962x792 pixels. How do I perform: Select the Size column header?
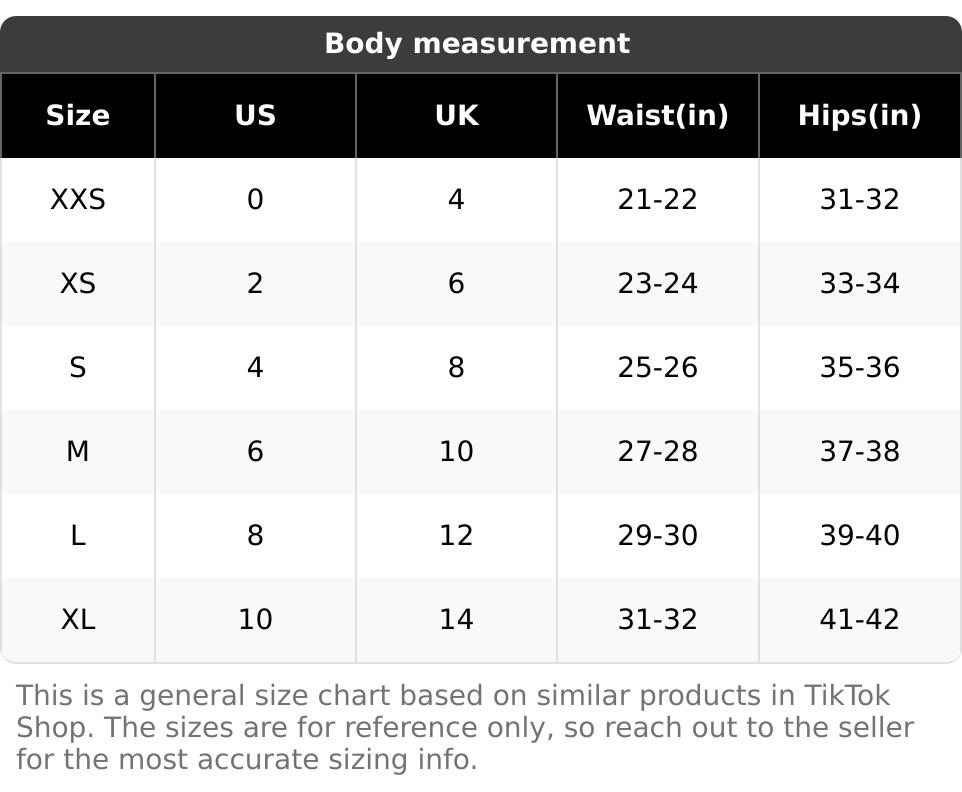(x=78, y=116)
